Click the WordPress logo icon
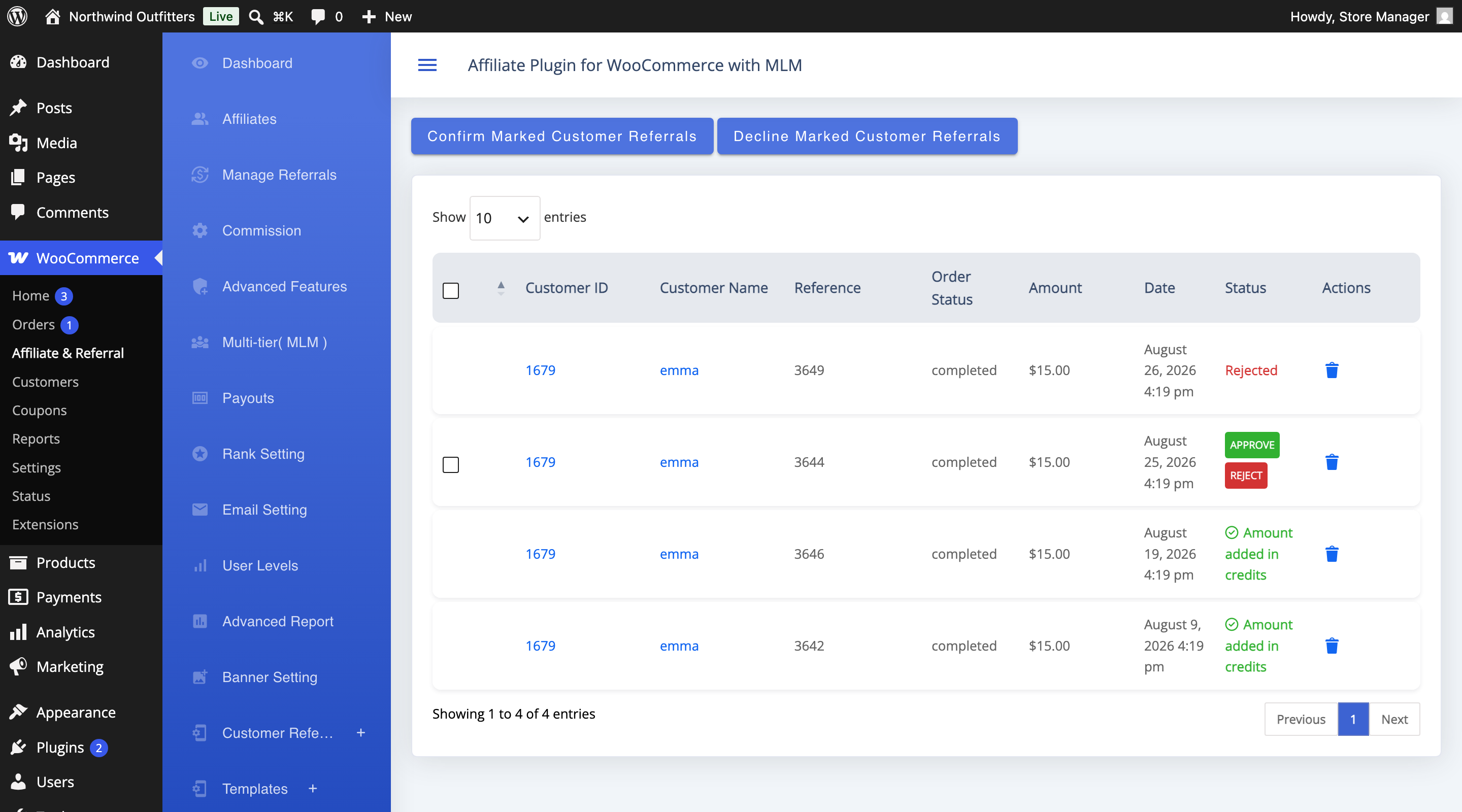This screenshot has width=1462, height=812. coord(17,16)
